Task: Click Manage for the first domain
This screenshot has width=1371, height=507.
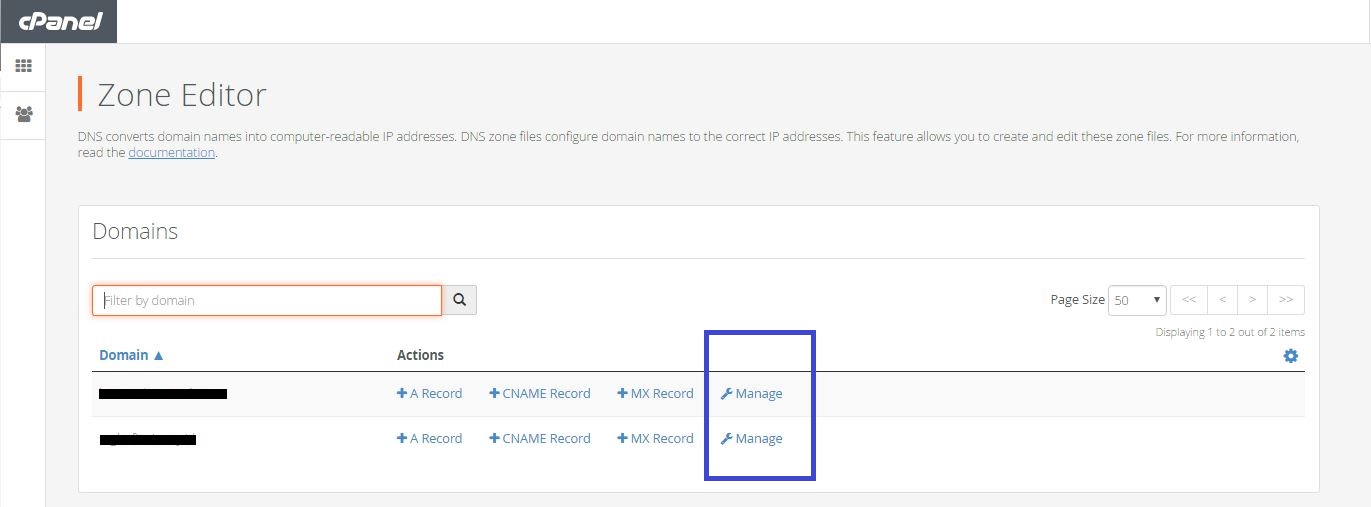Action: click(752, 394)
